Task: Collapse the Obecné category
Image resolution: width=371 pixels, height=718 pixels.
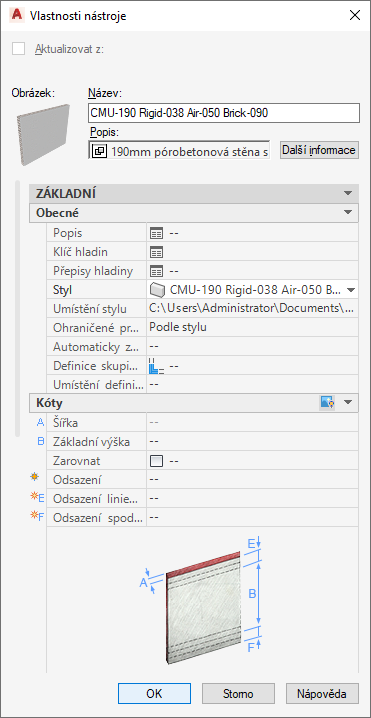Action: 349,212
